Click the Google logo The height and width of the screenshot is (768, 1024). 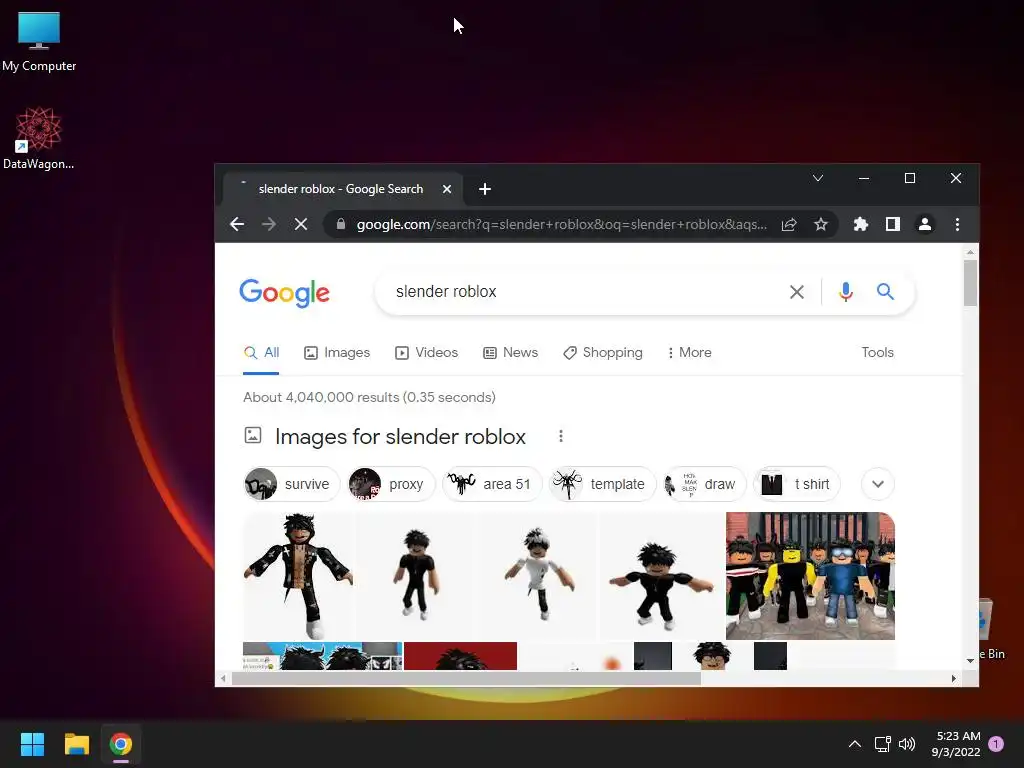pyautogui.click(x=285, y=293)
